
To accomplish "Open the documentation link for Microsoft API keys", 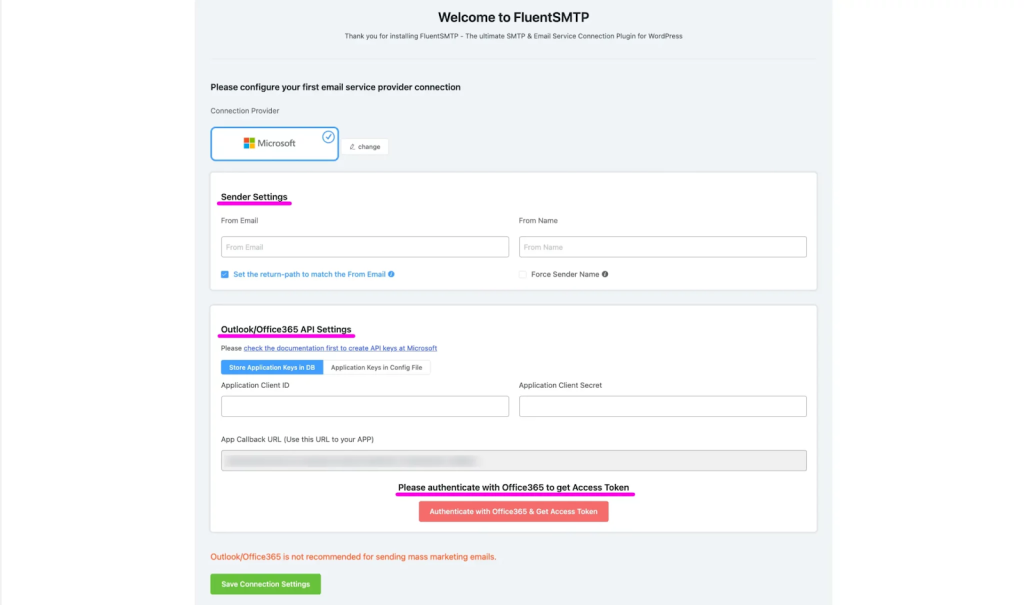I will tap(340, 348).
